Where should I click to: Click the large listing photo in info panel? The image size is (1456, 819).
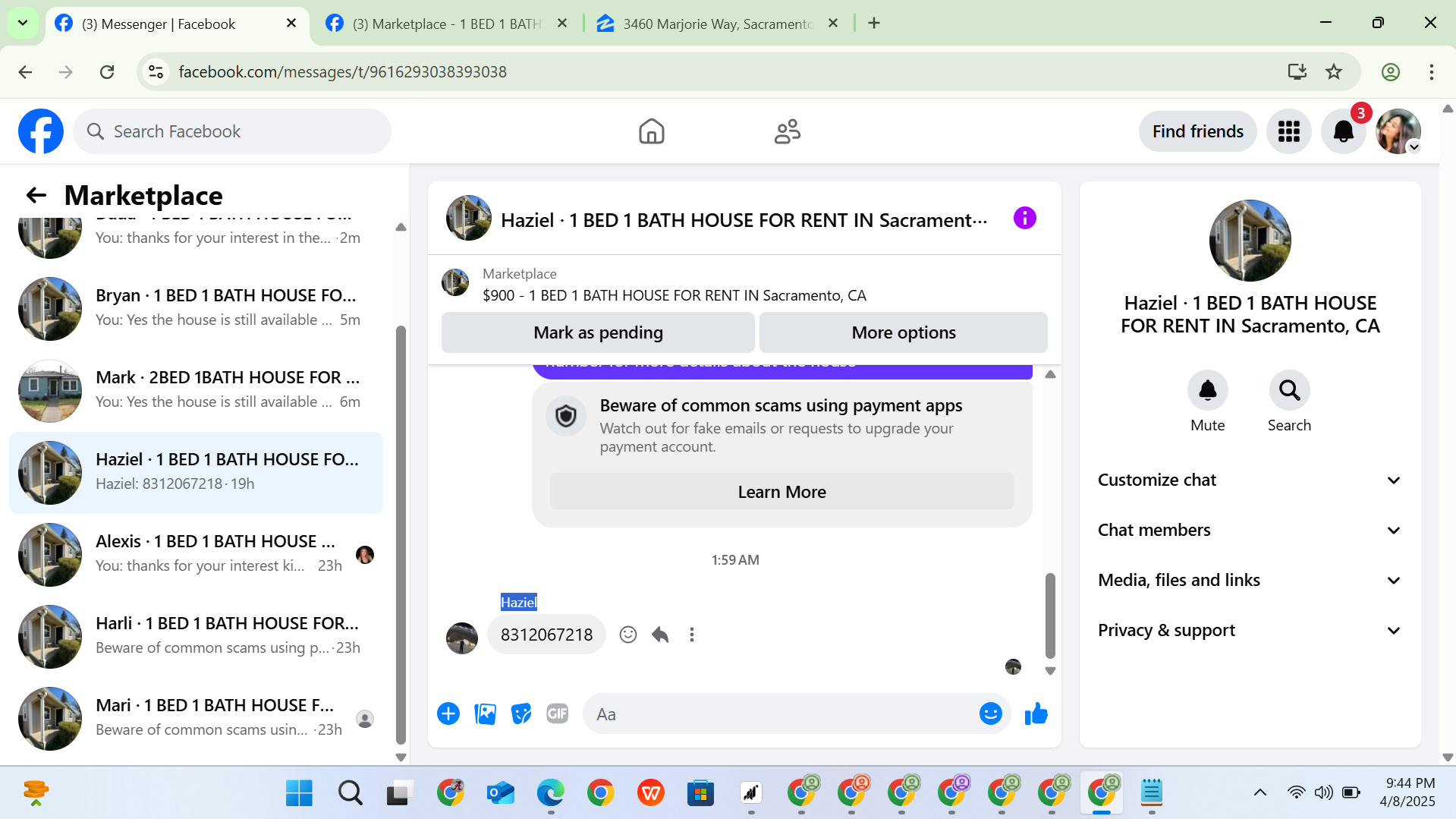(x=1250, y=240)
